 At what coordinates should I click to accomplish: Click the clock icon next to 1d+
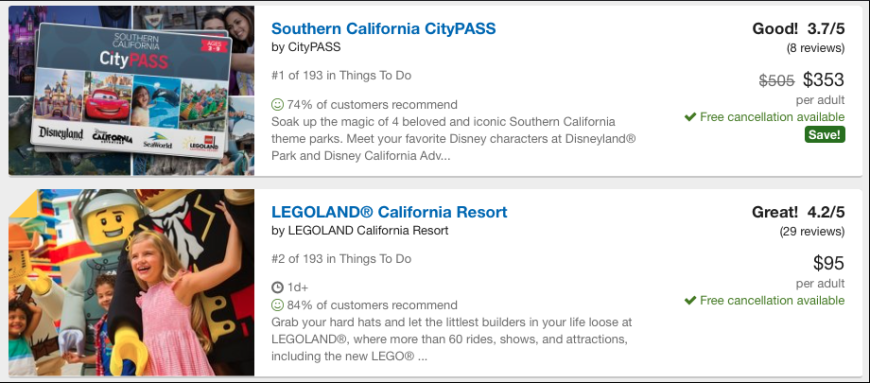(277, 288)
